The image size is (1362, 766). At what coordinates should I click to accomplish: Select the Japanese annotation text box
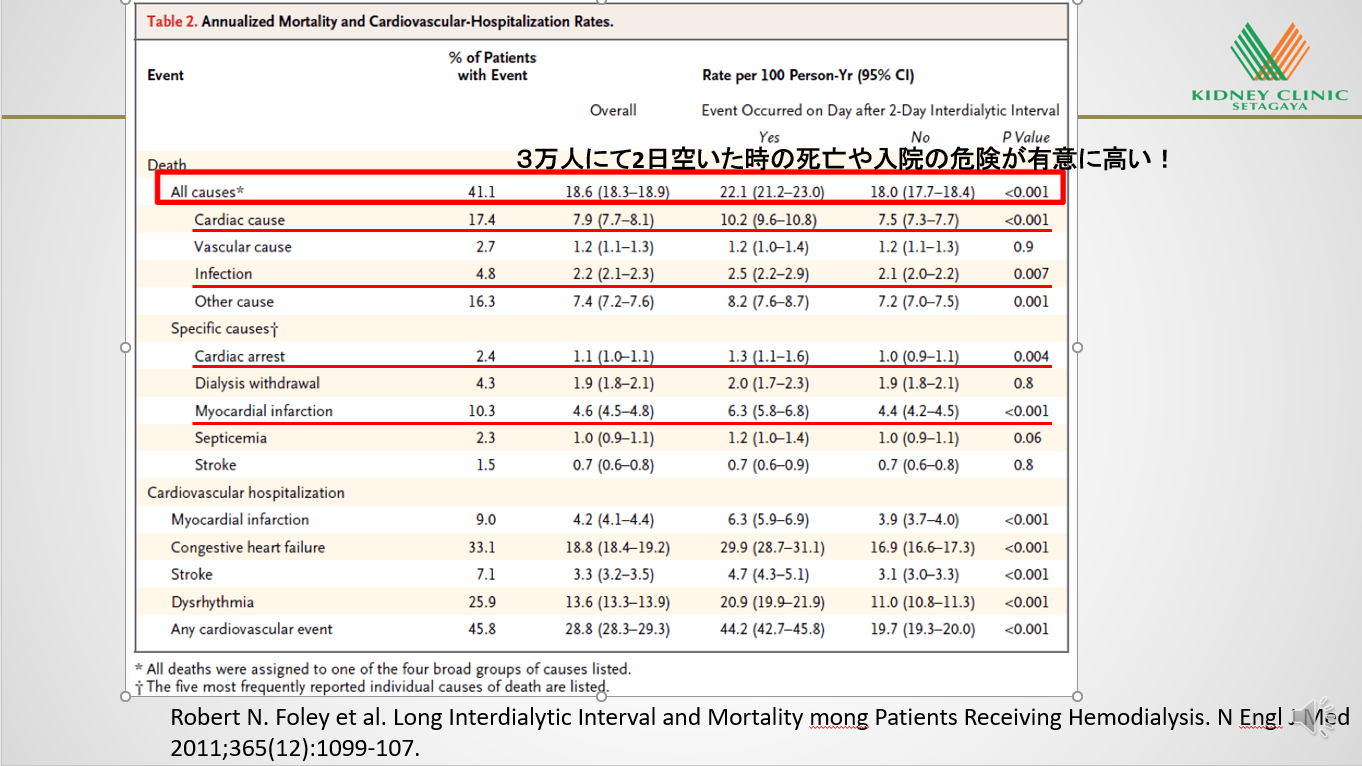pos(843,159)
